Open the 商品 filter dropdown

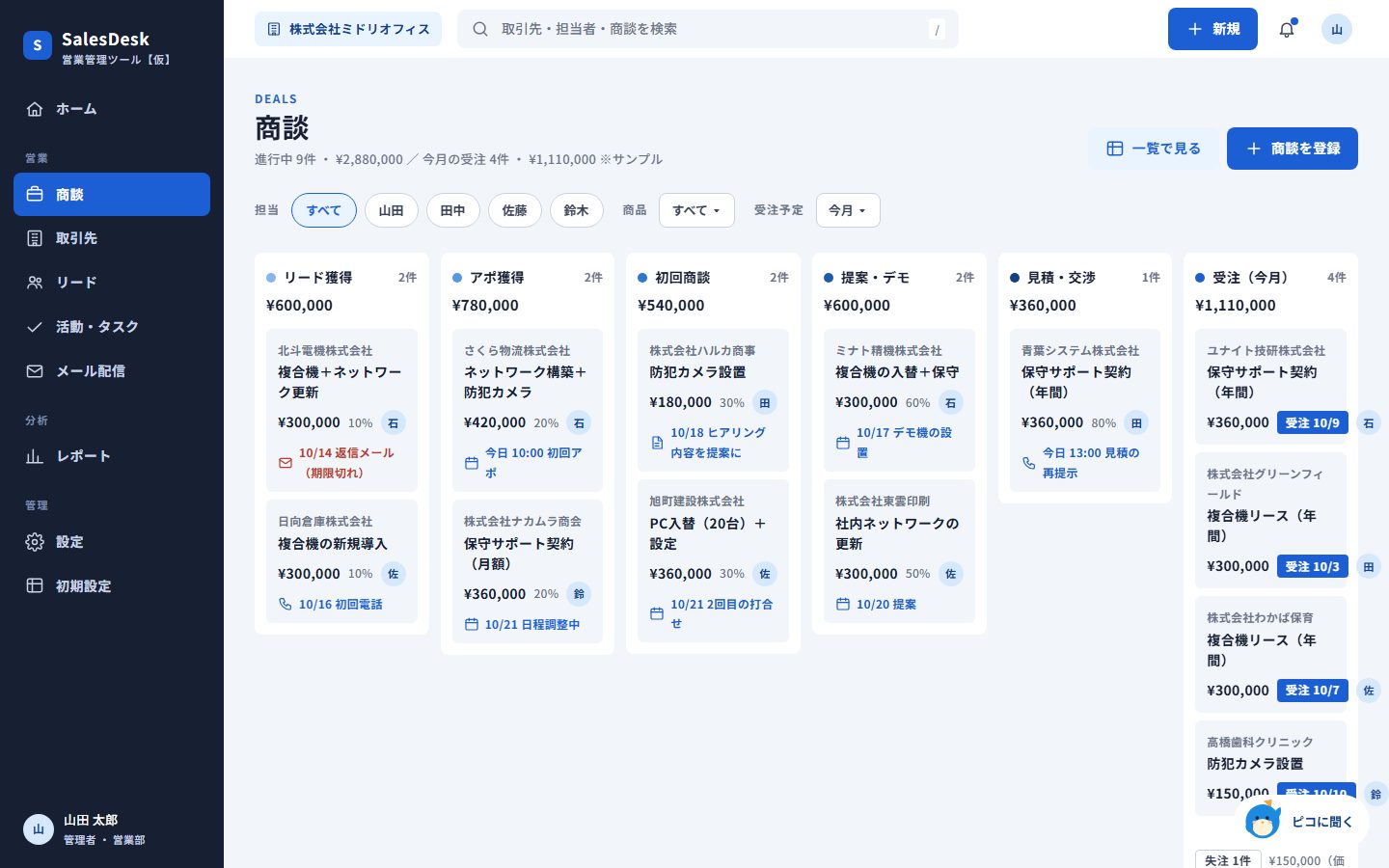coord(696,210)
